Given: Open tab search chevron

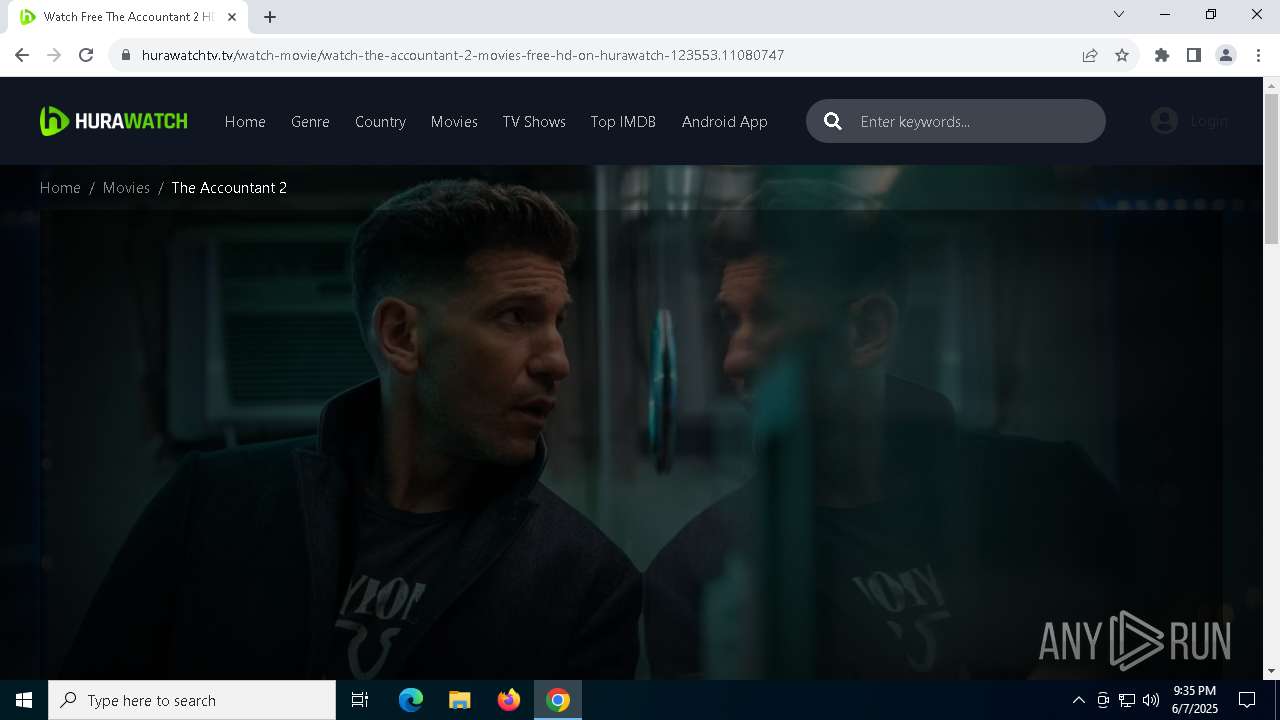Looking at the screenshot, I should (x=1119, y=14).
